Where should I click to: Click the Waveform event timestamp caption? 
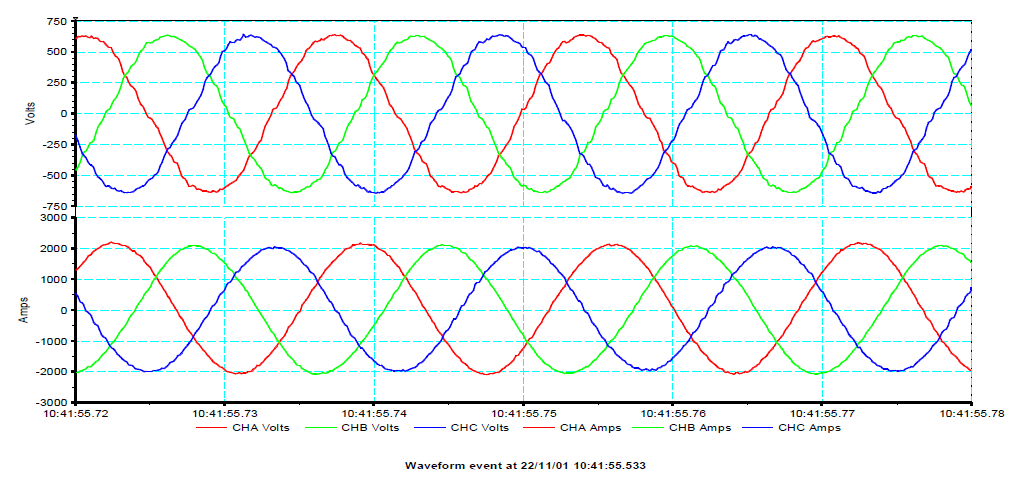[x=525, y=465]
